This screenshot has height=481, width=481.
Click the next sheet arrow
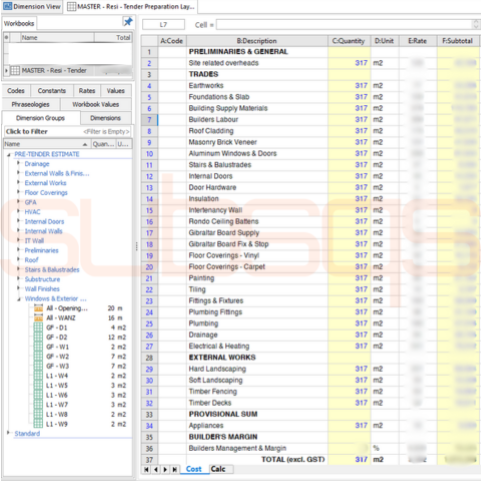(165, 469)
